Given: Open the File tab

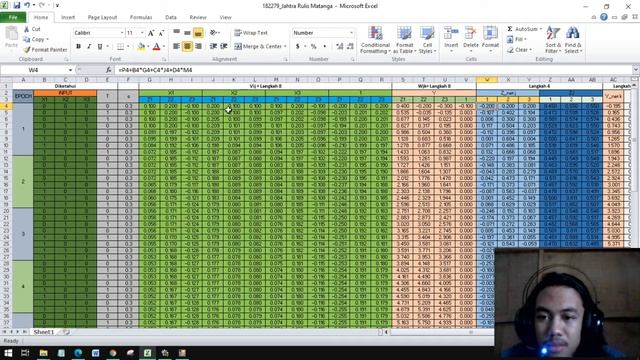Looking at the screenshot, I should click(x=13, y=17).
